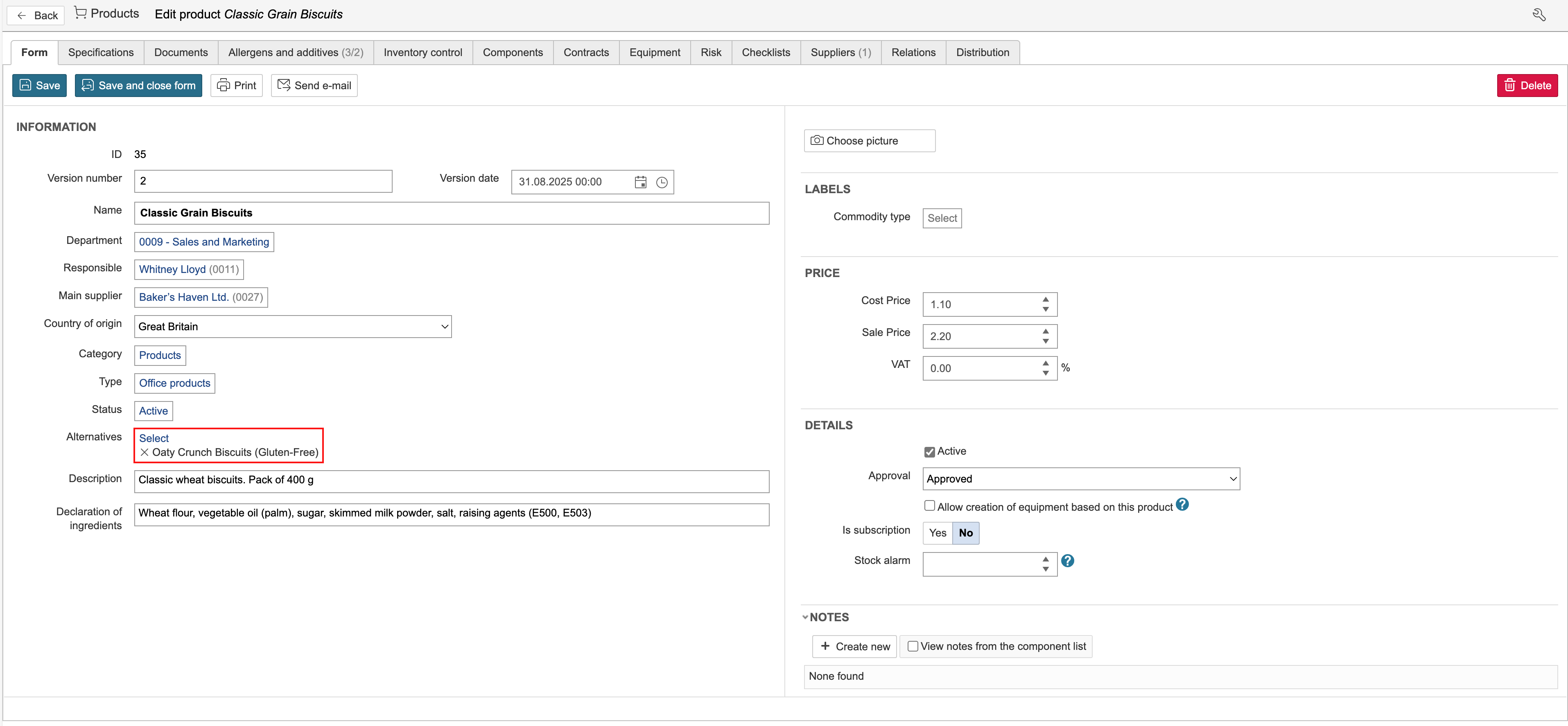Open the Documents tab
This screenshot has width=1568, height=726.
tap(181, 52)
